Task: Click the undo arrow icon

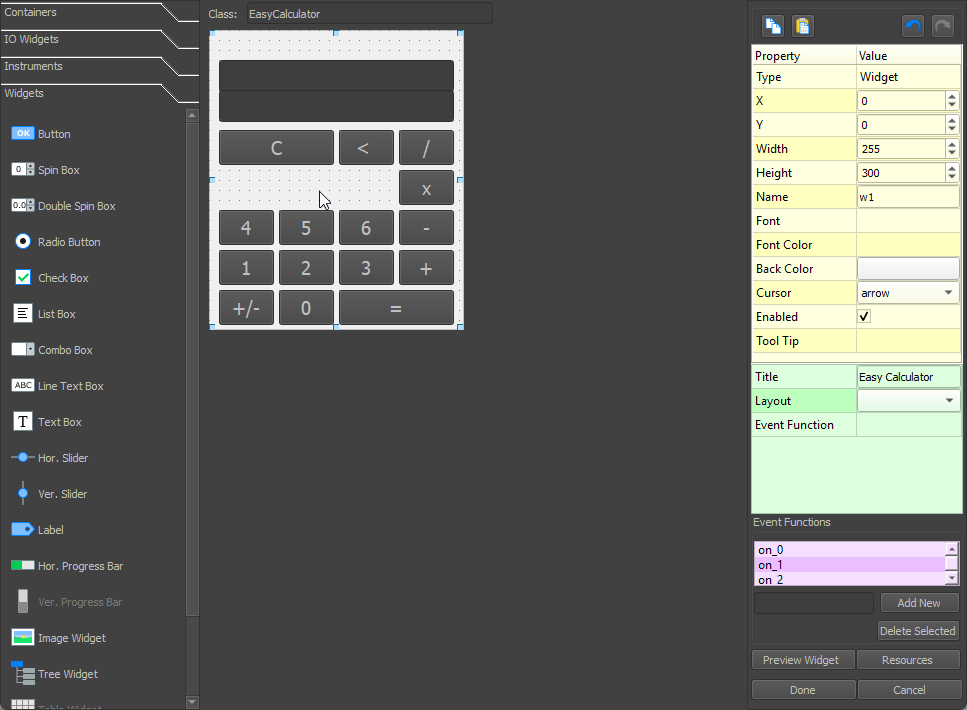Action: [912, 25]
